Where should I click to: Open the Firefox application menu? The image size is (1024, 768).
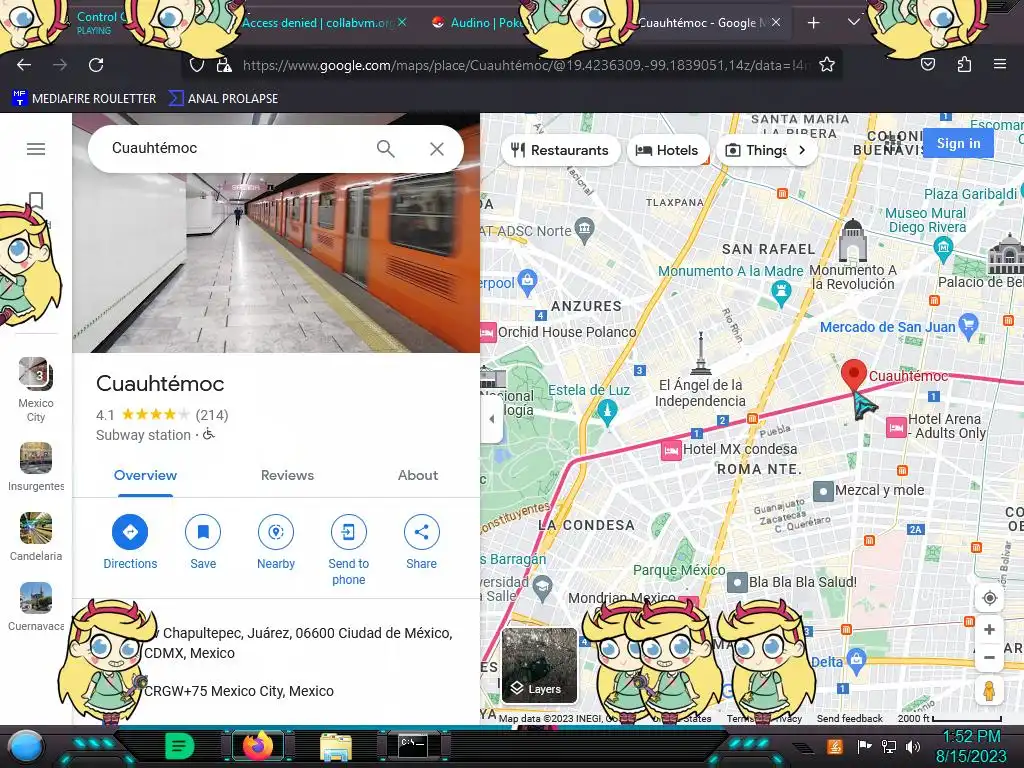[x=1000, y=64]
